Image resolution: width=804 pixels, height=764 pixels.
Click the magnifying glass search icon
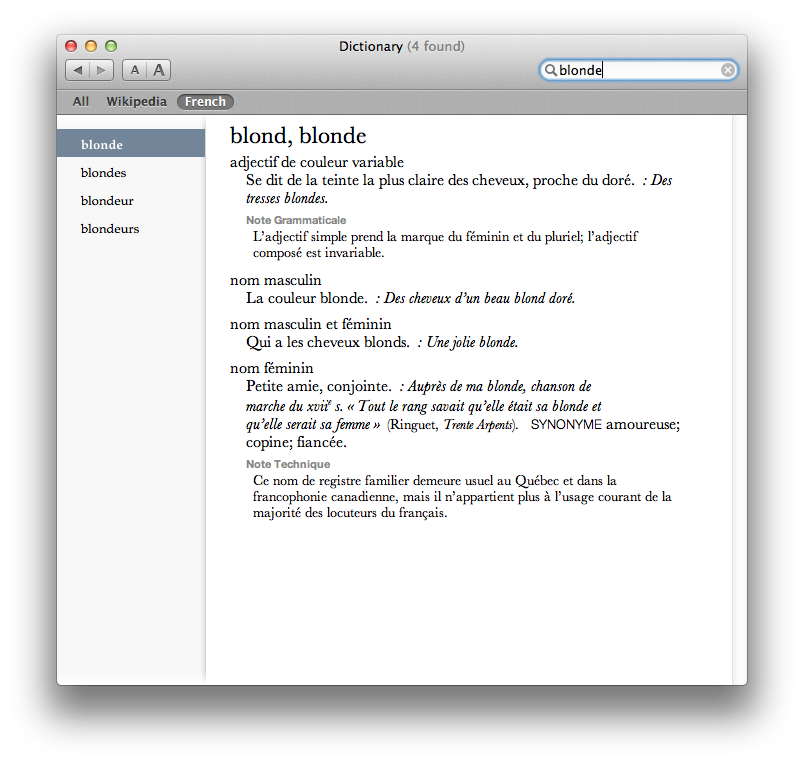click(x=550, y=70)
